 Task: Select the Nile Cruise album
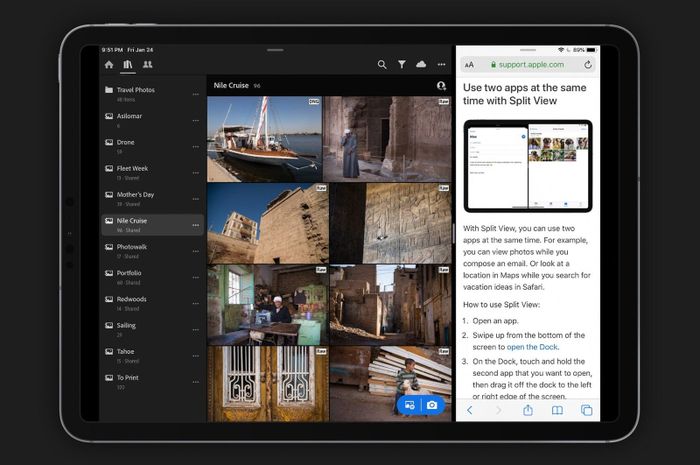tap(152, 225)
